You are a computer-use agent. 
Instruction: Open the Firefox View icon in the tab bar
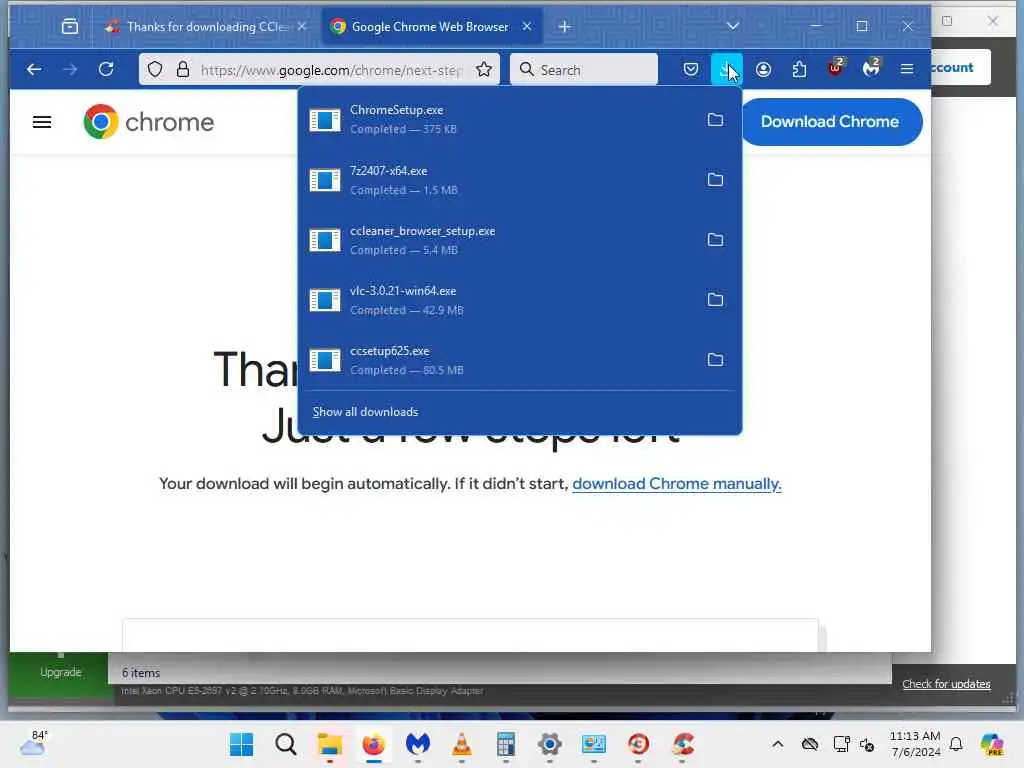70,26
